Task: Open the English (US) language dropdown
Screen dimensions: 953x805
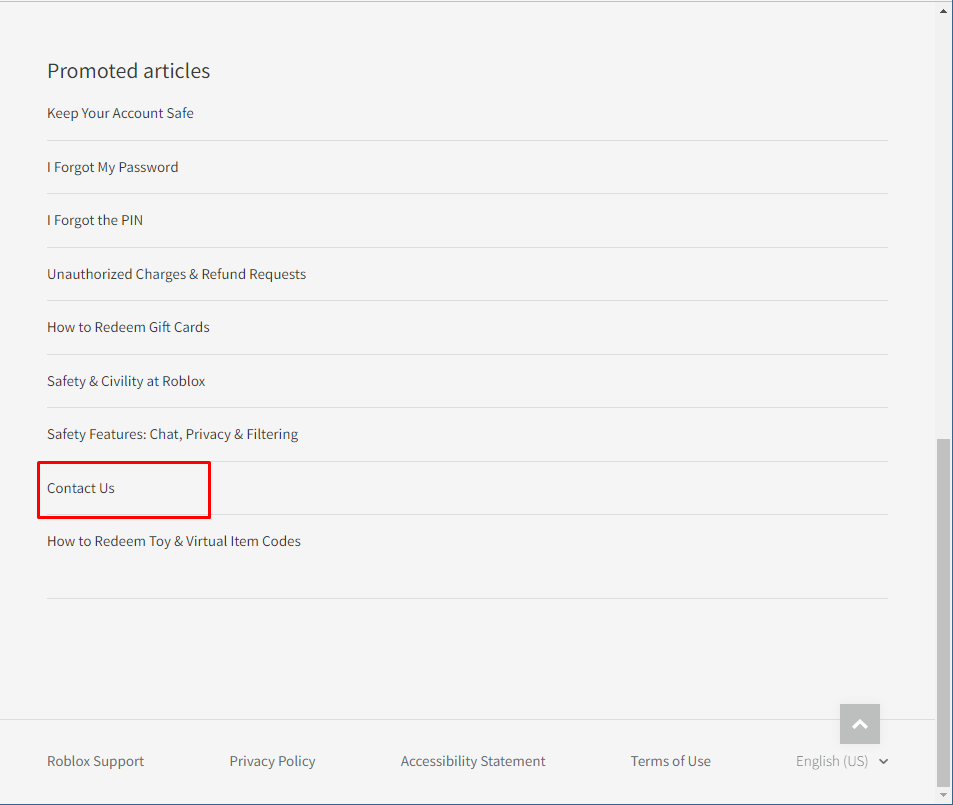Action: pos(842,761)
